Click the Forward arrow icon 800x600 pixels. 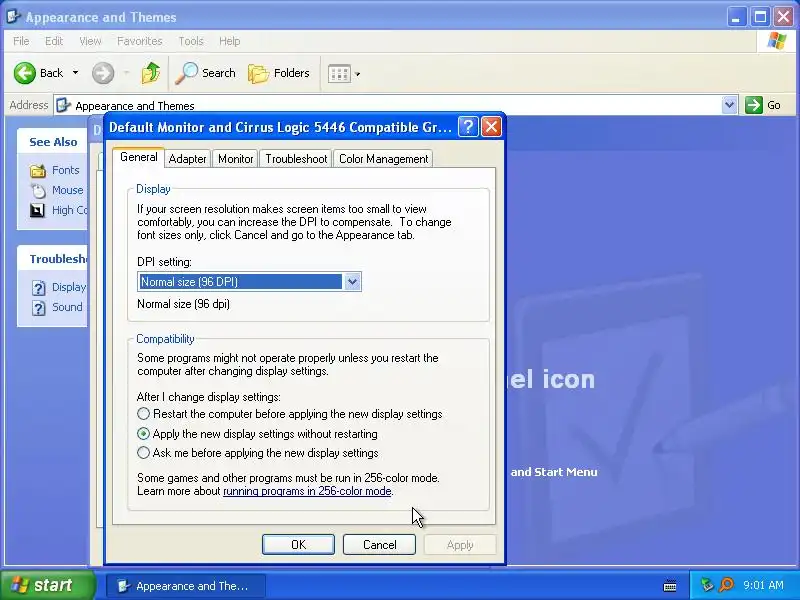point(103,73)
